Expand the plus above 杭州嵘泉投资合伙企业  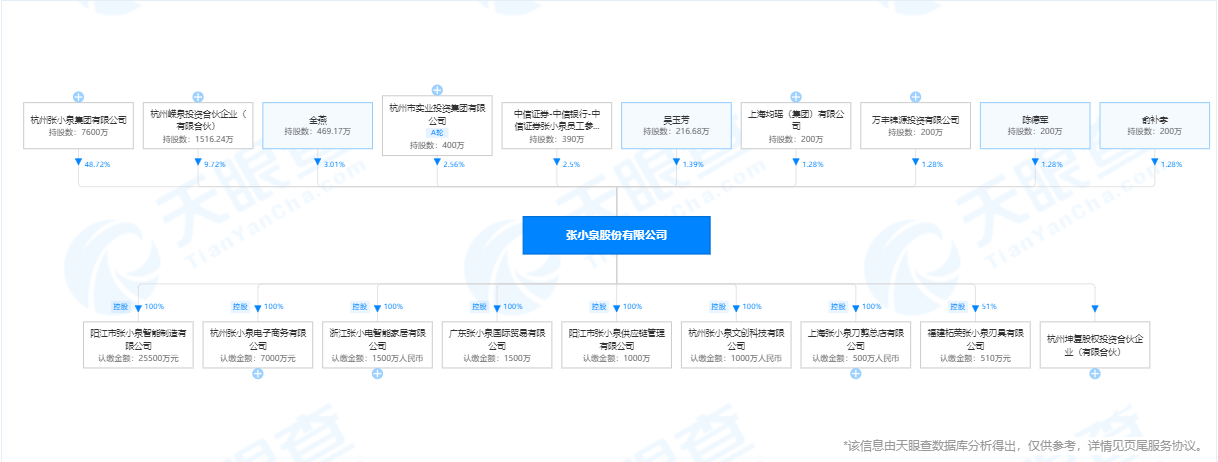click(198, 97)
